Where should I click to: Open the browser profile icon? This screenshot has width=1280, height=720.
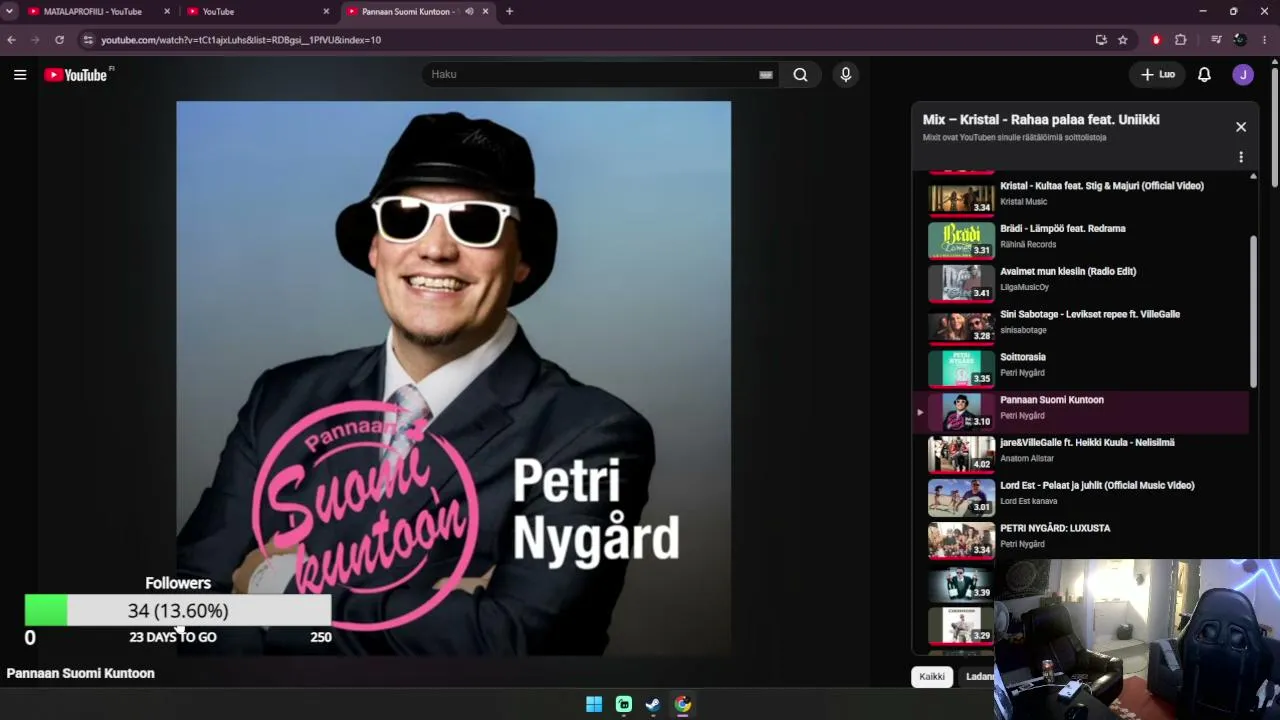click(x=1240, y=40)
